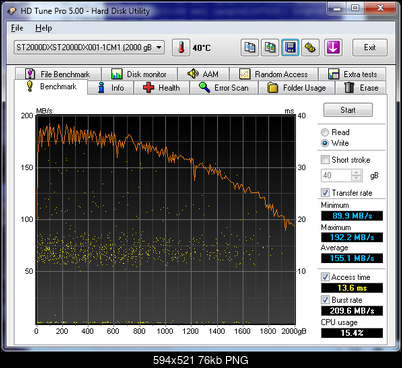The width and height of the screenshot is (402, 368).
Task: Click the temperature thermometer icon
Action: (x=181, y=48)
